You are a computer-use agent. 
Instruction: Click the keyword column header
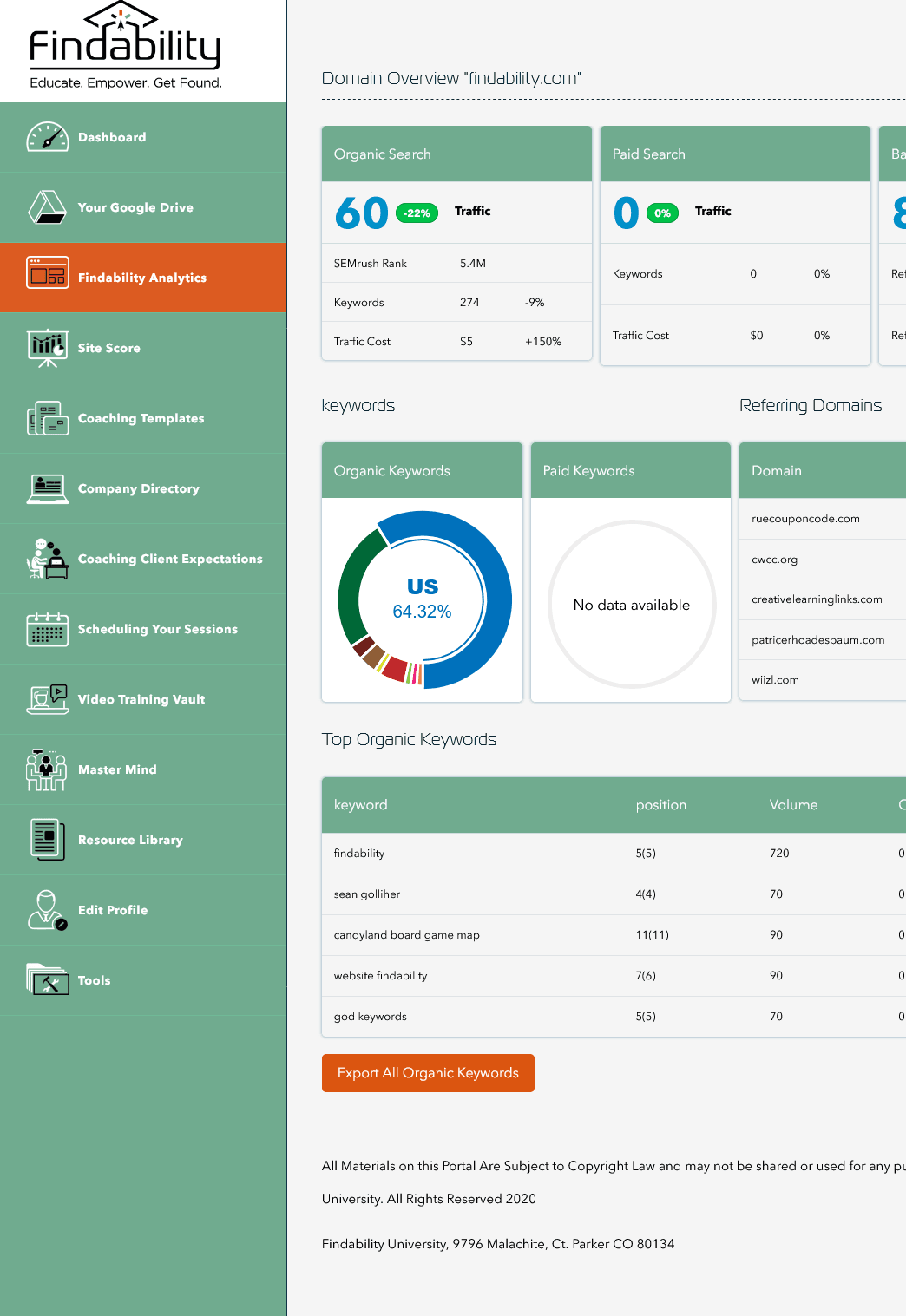(360, 805)
